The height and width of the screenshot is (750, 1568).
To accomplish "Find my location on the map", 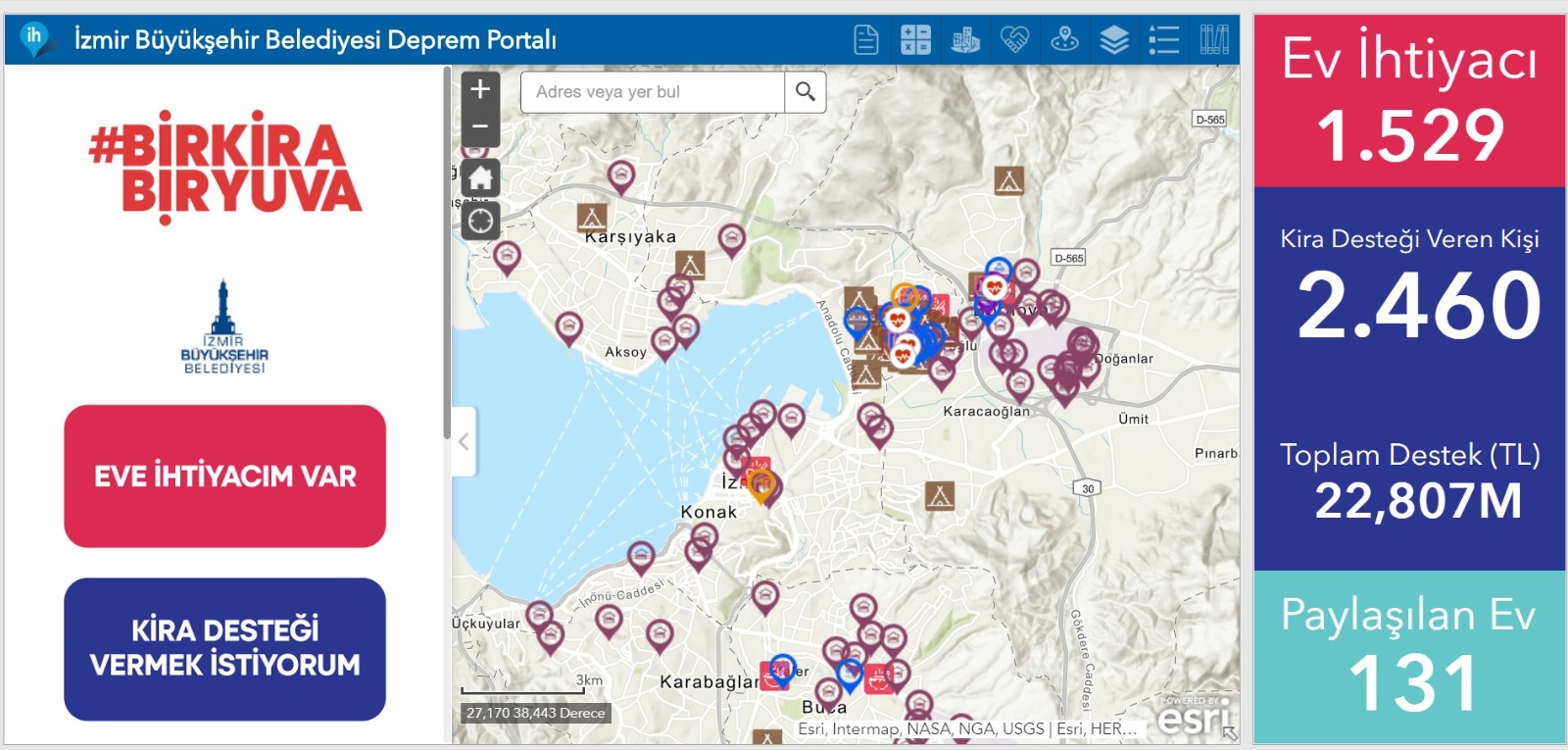I will [480, 222].
